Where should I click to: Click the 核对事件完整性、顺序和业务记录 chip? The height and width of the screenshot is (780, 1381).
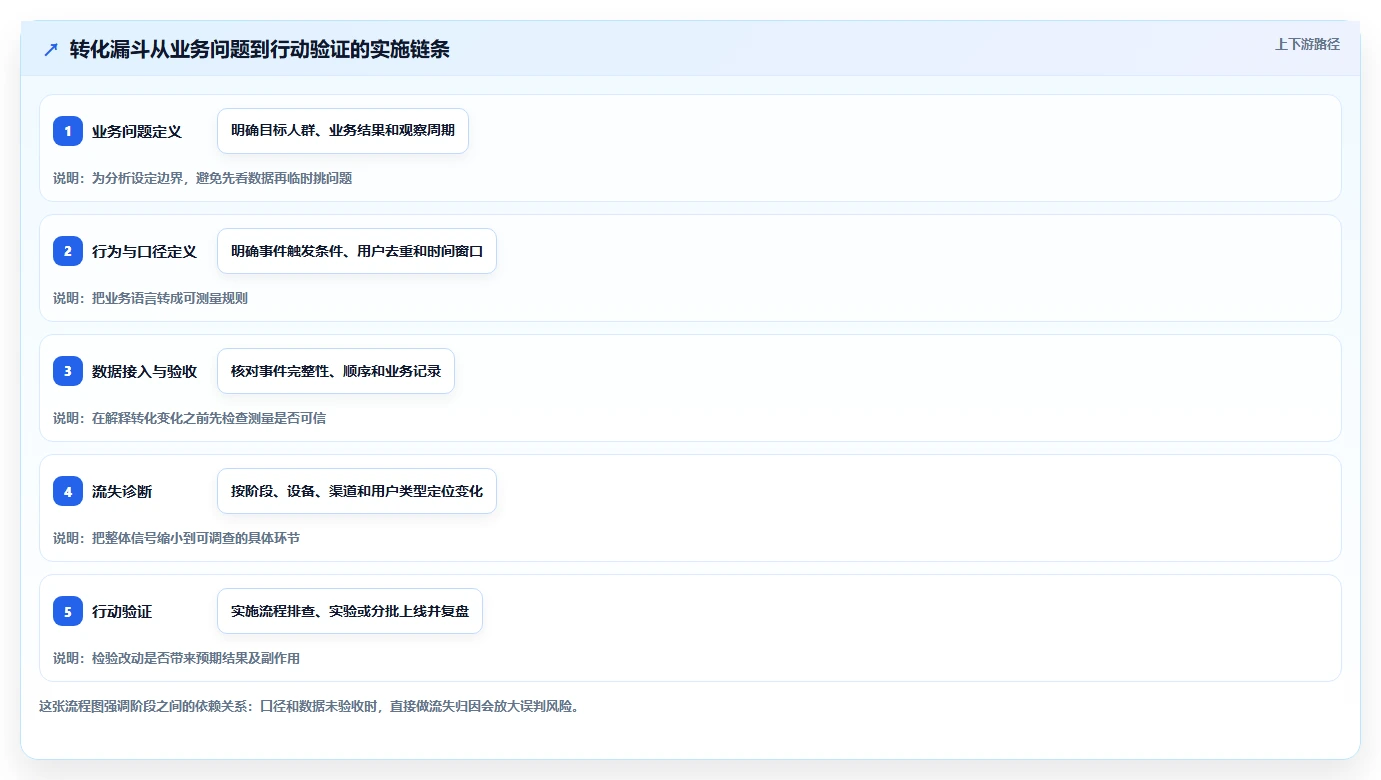[x=336, y=371]
